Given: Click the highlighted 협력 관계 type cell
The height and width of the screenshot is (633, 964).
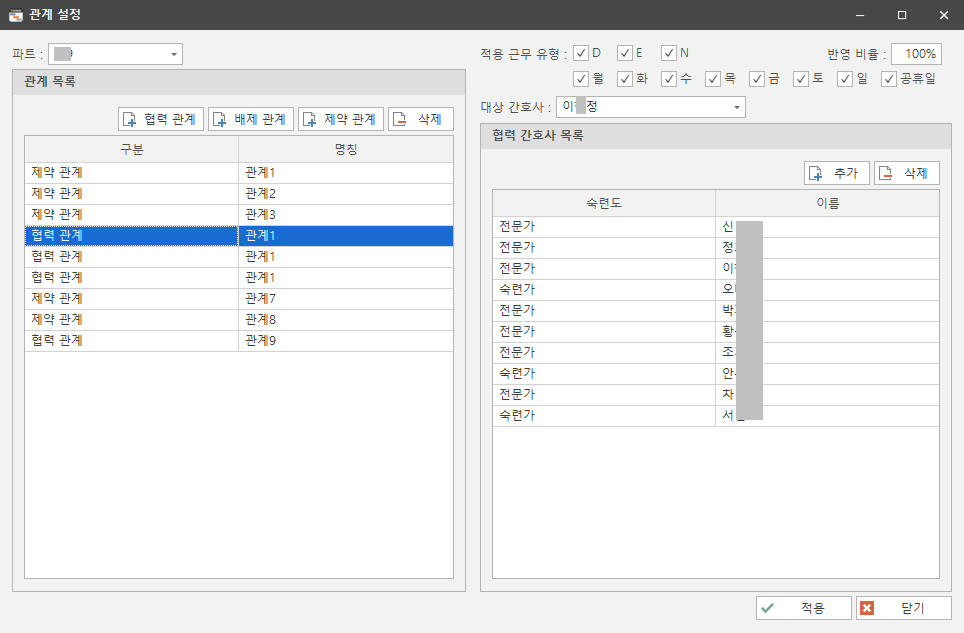Looking at the screenshot, I should pyautogui.click(x=132, y=235).
